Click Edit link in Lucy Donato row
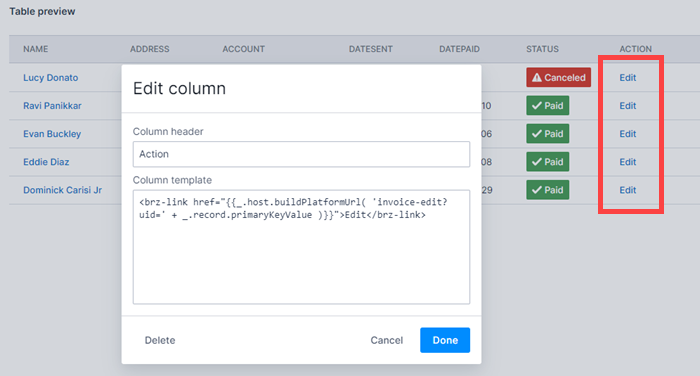Screen dimensions: 700x376 click(628, 78)
